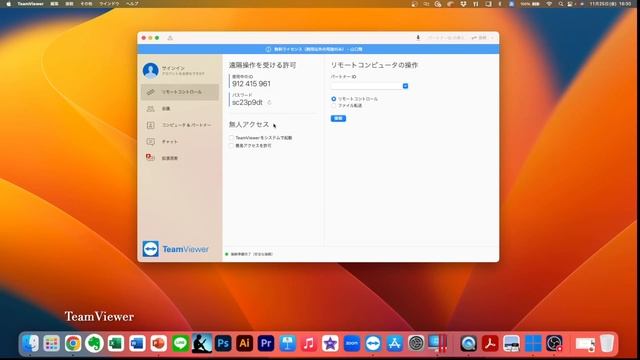Click the sign-in profile avatar
Image resolution: width=640 pixels, height=360 pixels.
click(151, 71)
